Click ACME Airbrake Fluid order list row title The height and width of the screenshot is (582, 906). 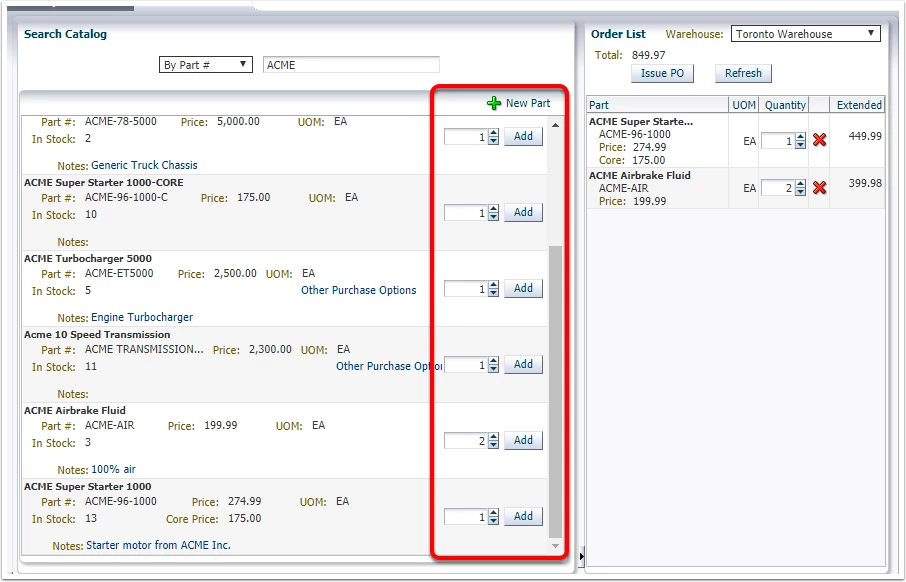point(640,175)
